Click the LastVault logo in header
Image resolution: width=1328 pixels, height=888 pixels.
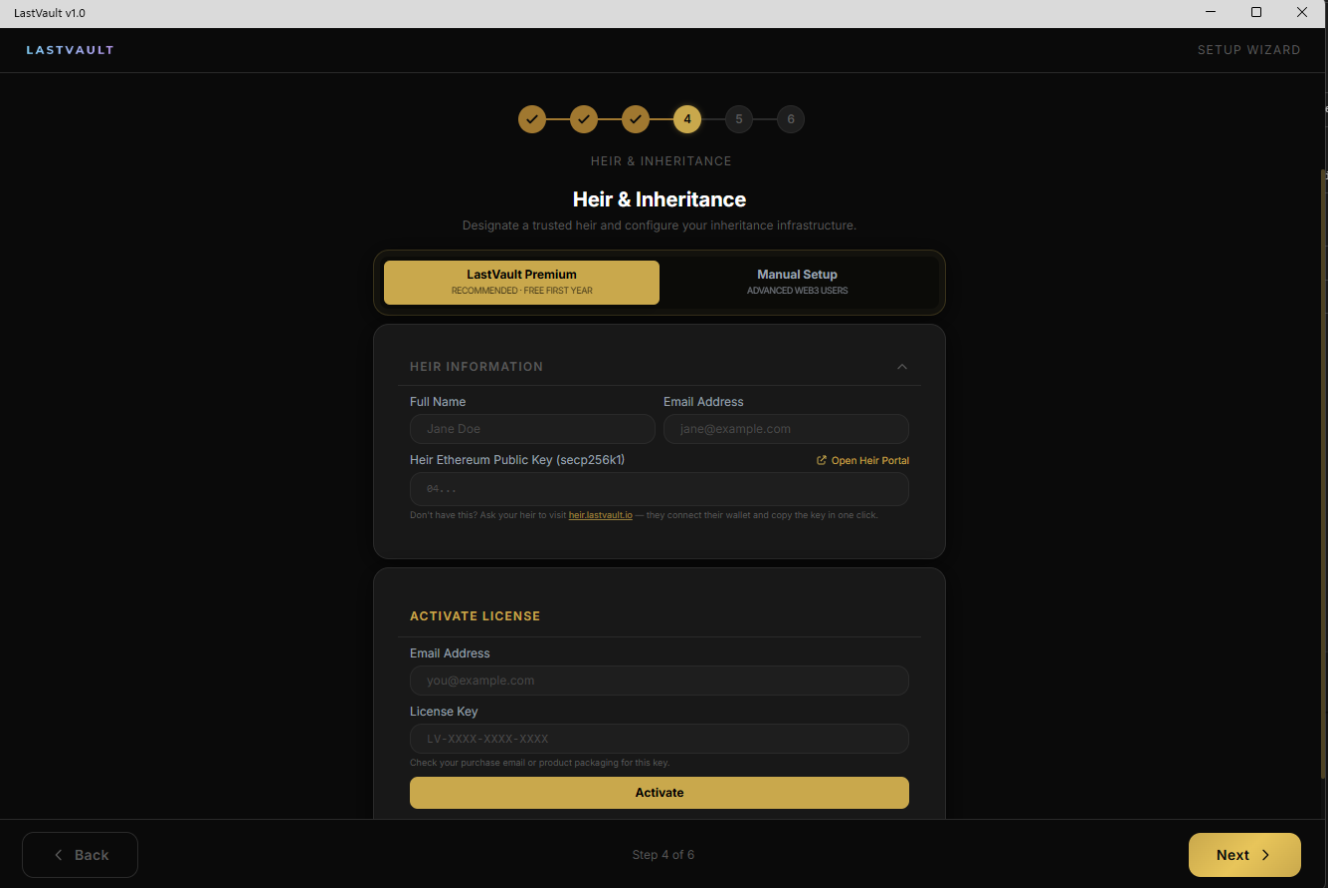(70, 50)
